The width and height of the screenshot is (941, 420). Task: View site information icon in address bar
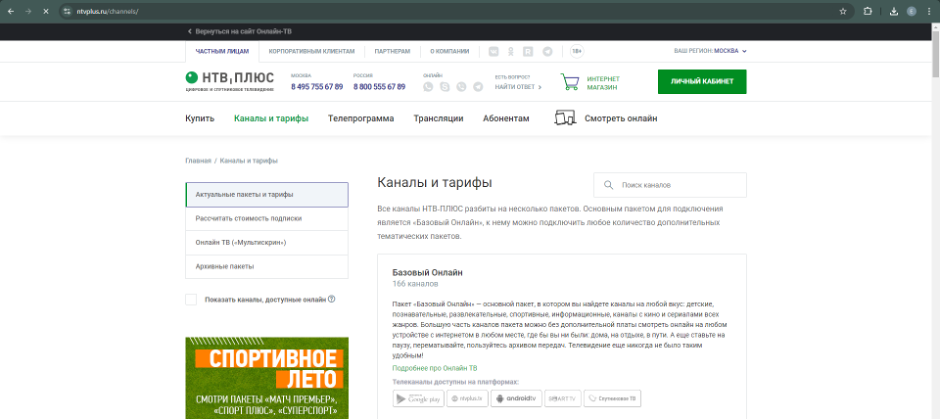click(67, 11)
